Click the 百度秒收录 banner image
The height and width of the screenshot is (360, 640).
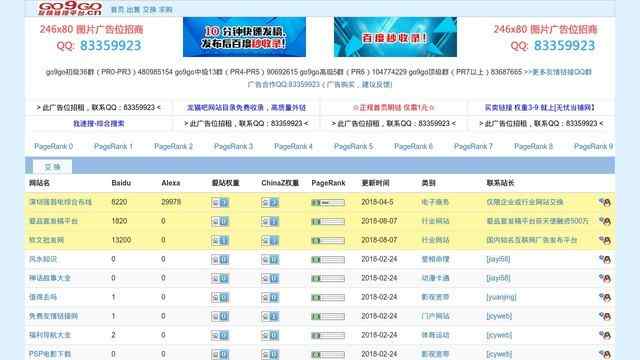[395, 37]
